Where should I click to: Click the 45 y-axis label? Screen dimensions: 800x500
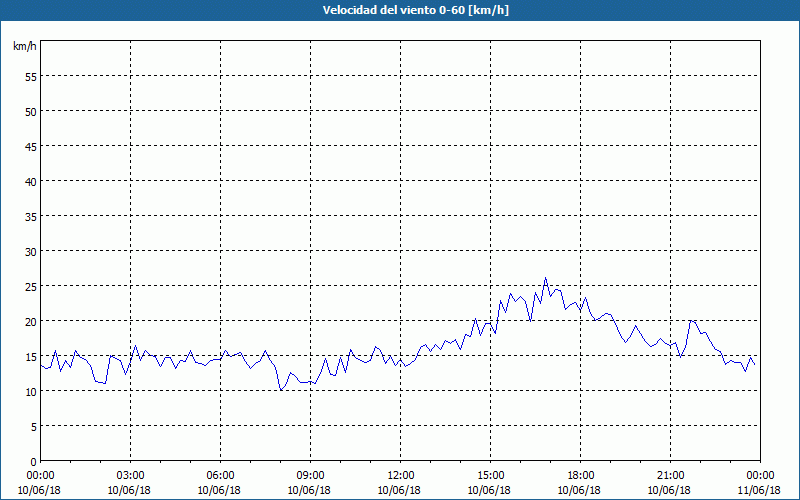tap(31, 147)
